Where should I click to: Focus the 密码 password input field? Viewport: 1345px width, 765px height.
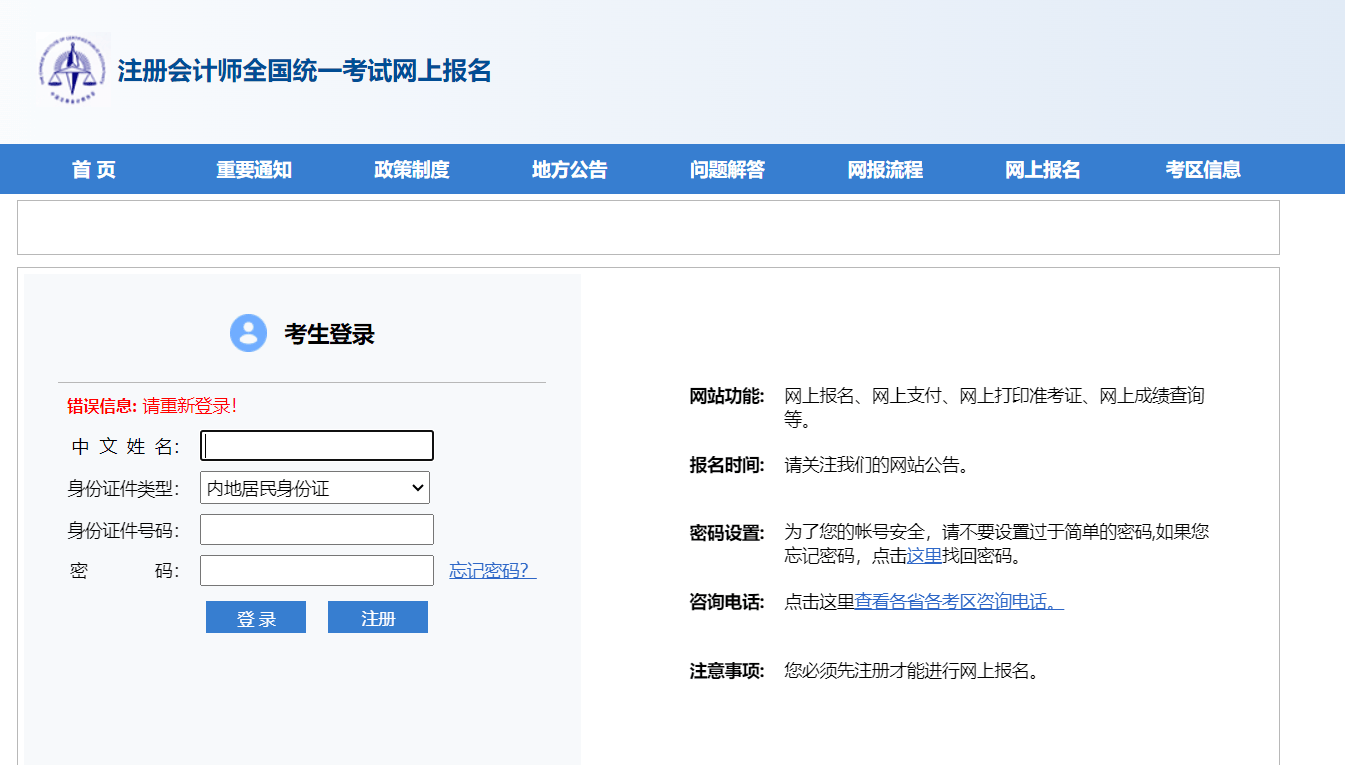coord(316,569)
